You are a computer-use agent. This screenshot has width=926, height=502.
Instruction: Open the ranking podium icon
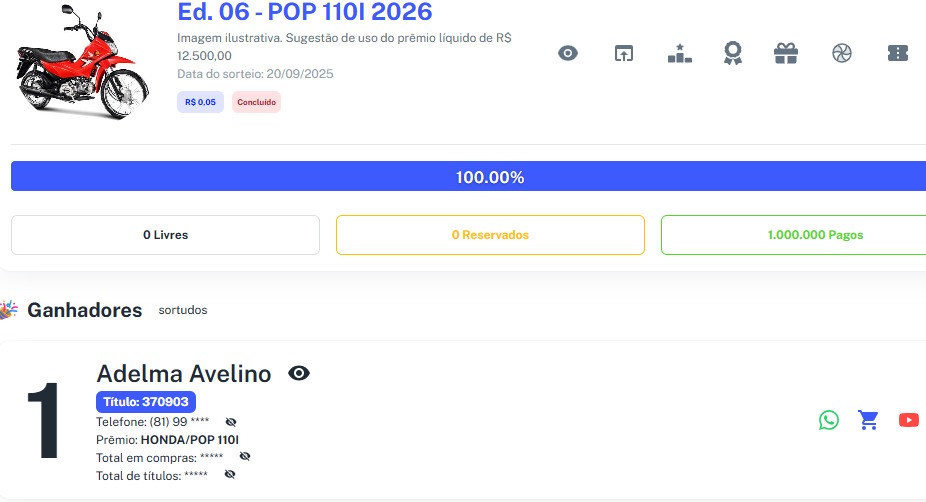[679, 54]
